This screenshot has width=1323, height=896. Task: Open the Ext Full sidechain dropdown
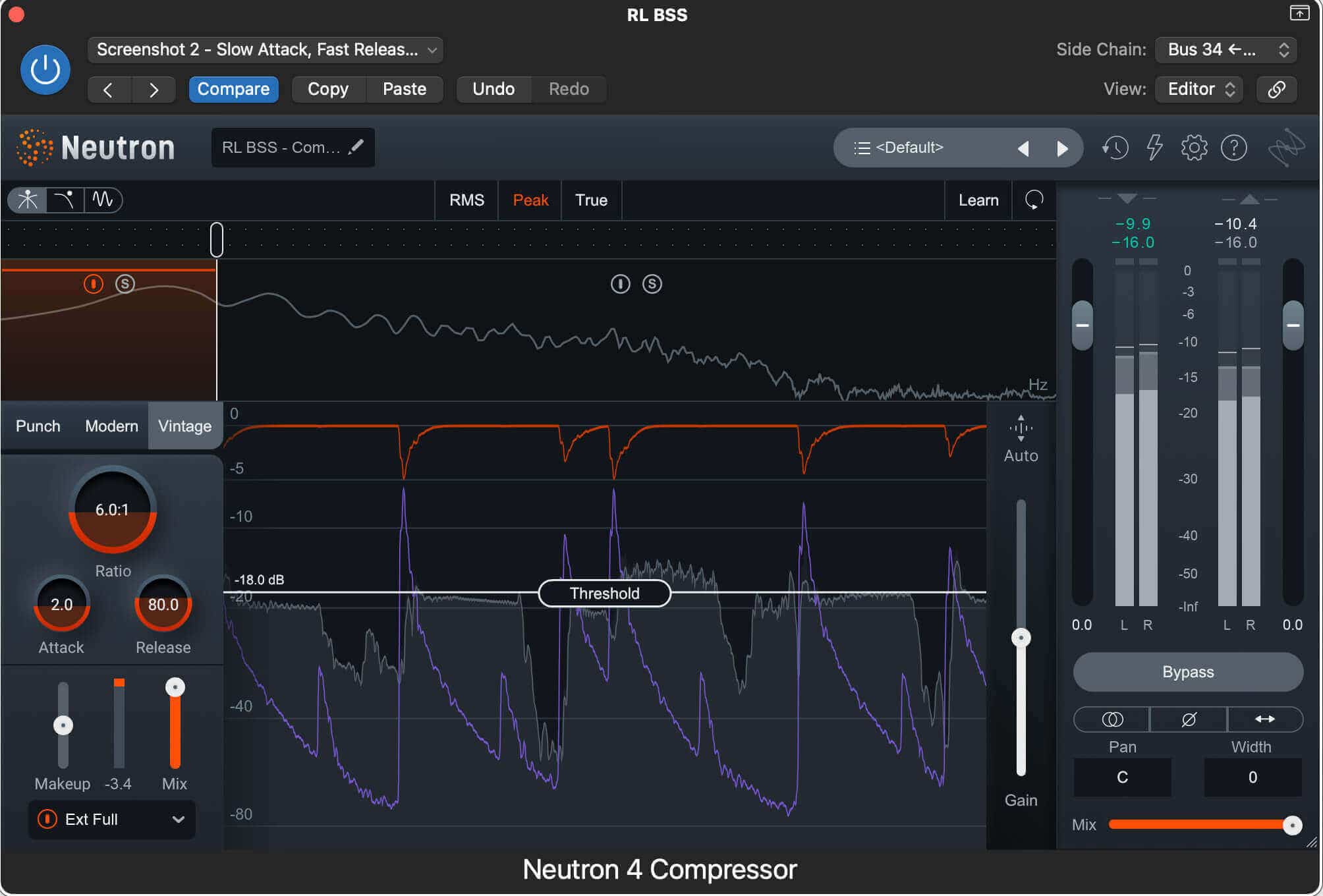pos(111,820)
